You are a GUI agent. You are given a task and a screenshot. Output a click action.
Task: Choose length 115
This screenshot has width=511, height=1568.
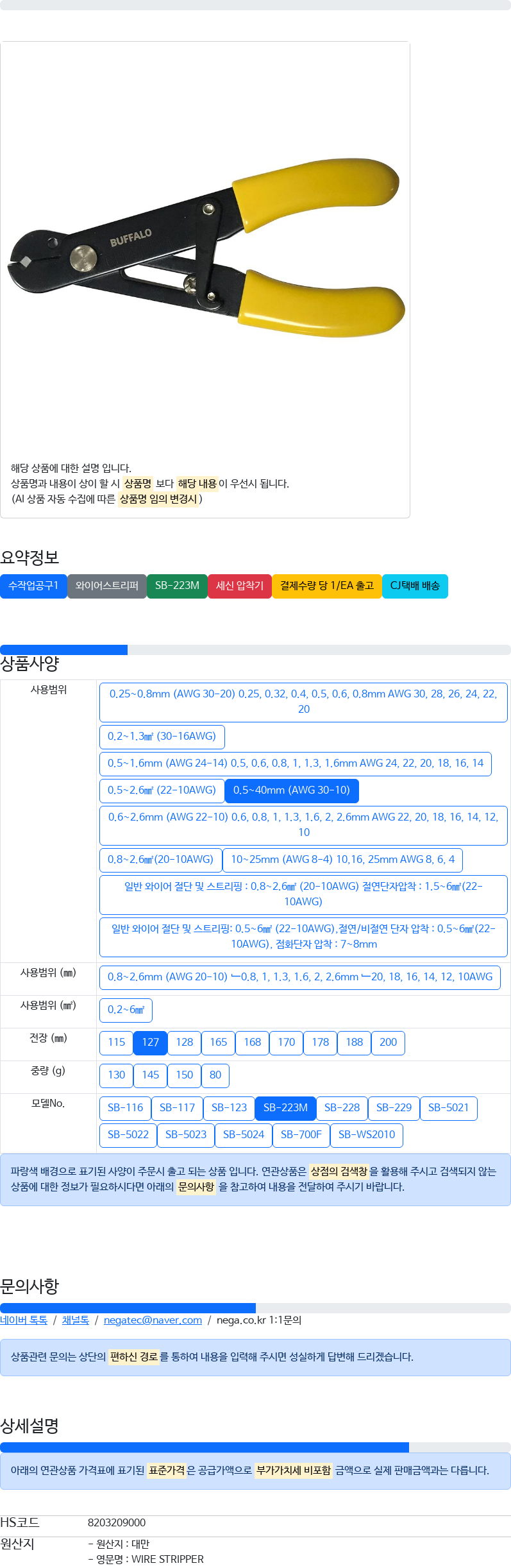click(116, 1043)
